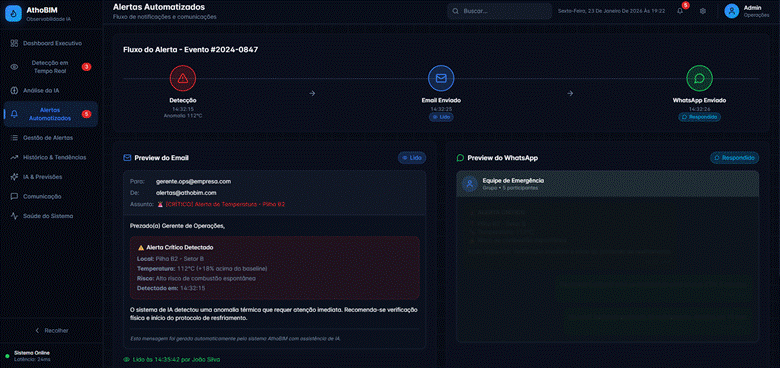Viewport: 780px width, 368px height.
Task: Click the Alerta Crítico Detectado heading
Action: [x=176, y=247]
